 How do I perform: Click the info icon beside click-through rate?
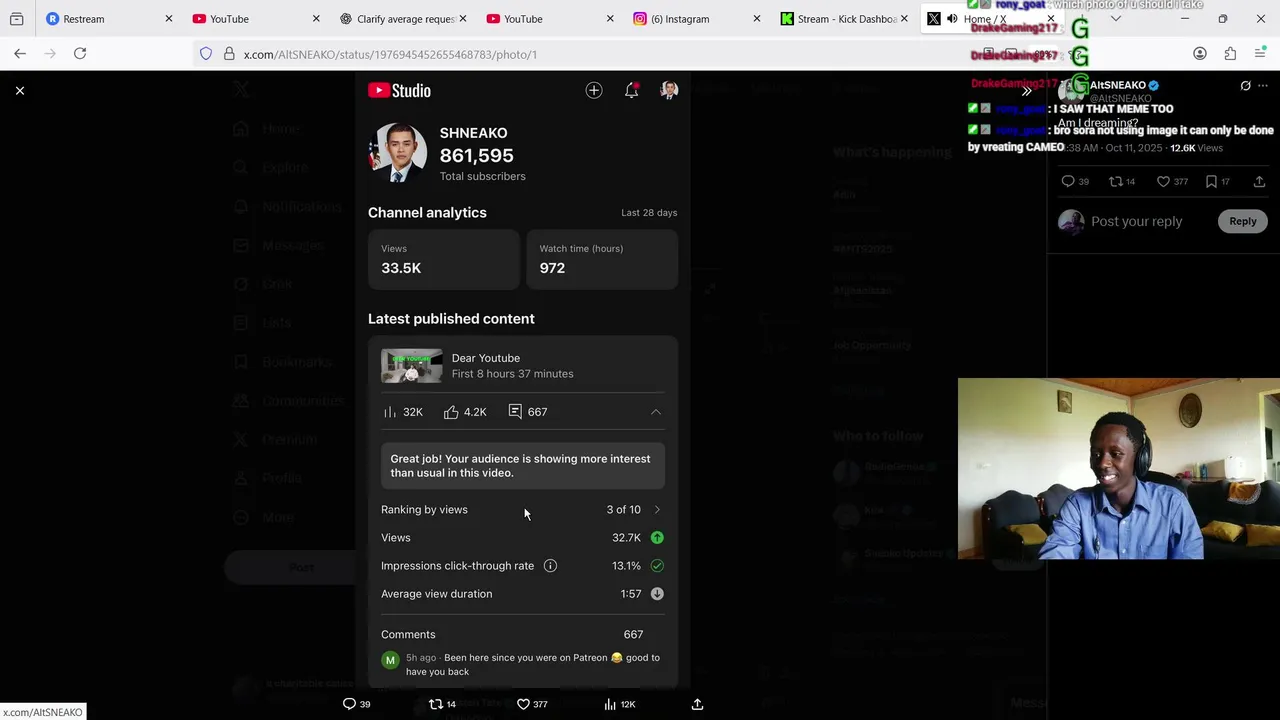click(x=550, y=566)
